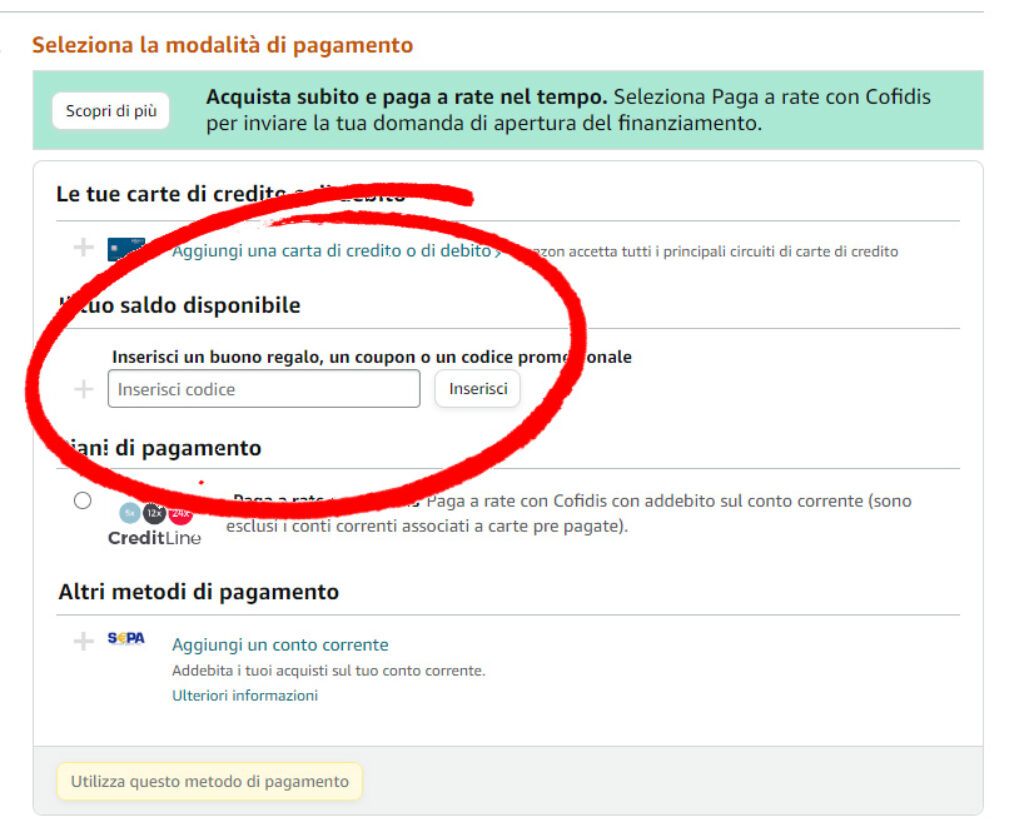The height and width of the screenshot is (837, 1024).
Task: Select the Cofidis installment payment radio button
Action: coord(82,501)
